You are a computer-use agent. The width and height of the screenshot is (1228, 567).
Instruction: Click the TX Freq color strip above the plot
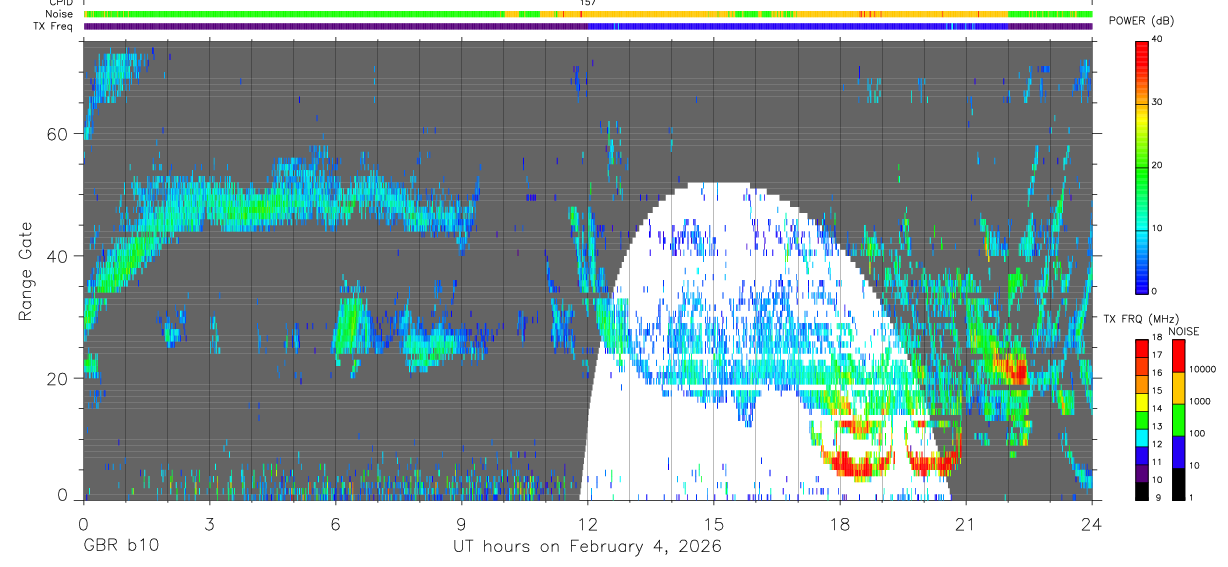(x=589, y=26)
